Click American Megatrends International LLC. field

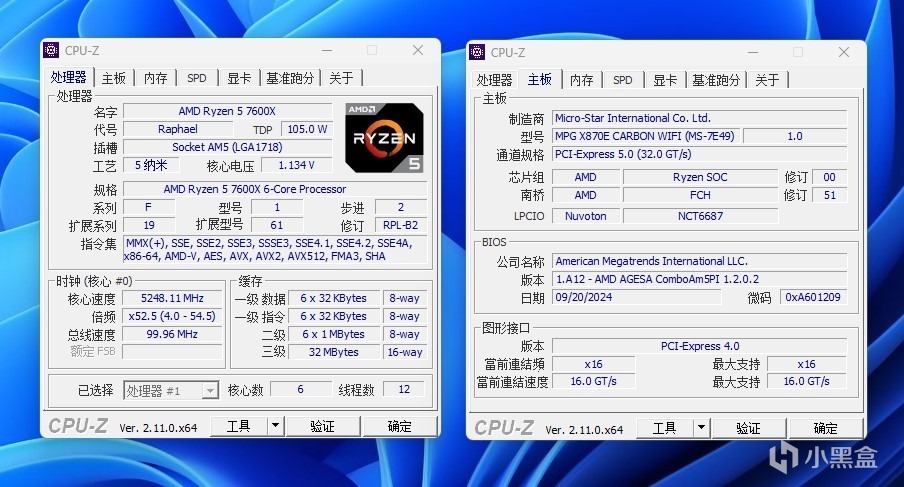[699, 261]
